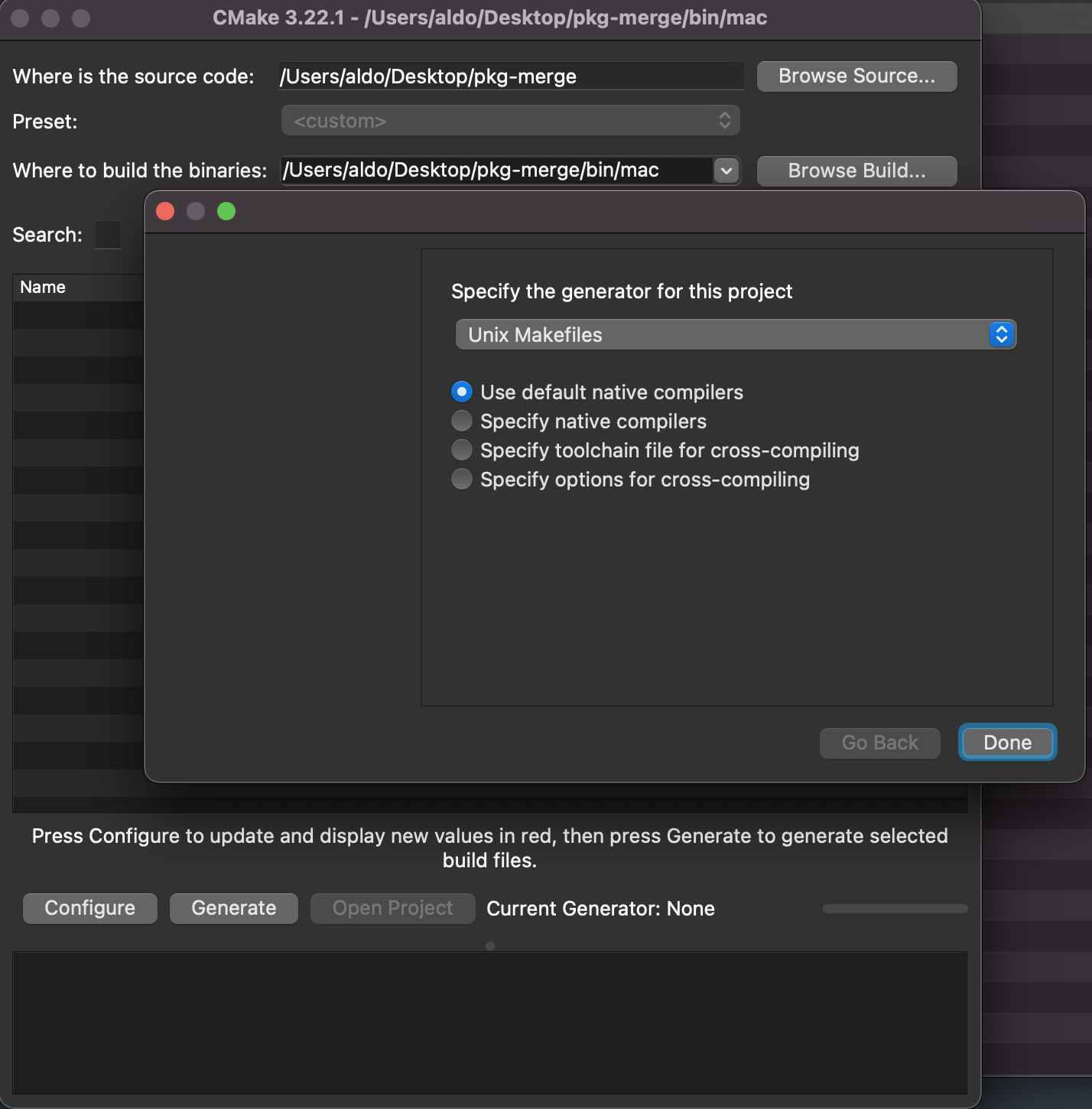Click Browse Source button

[x=856, y=76]
